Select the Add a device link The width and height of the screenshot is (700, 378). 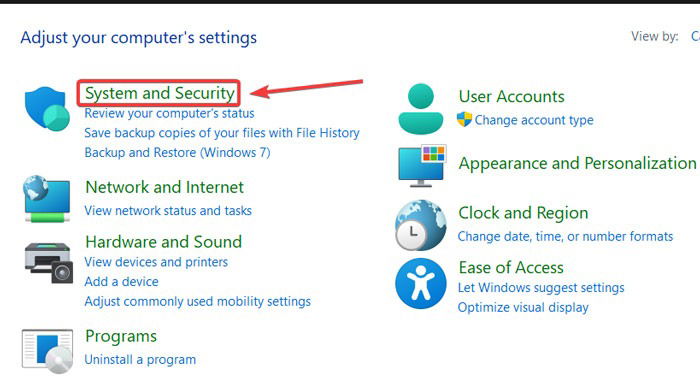click(121, 282)
